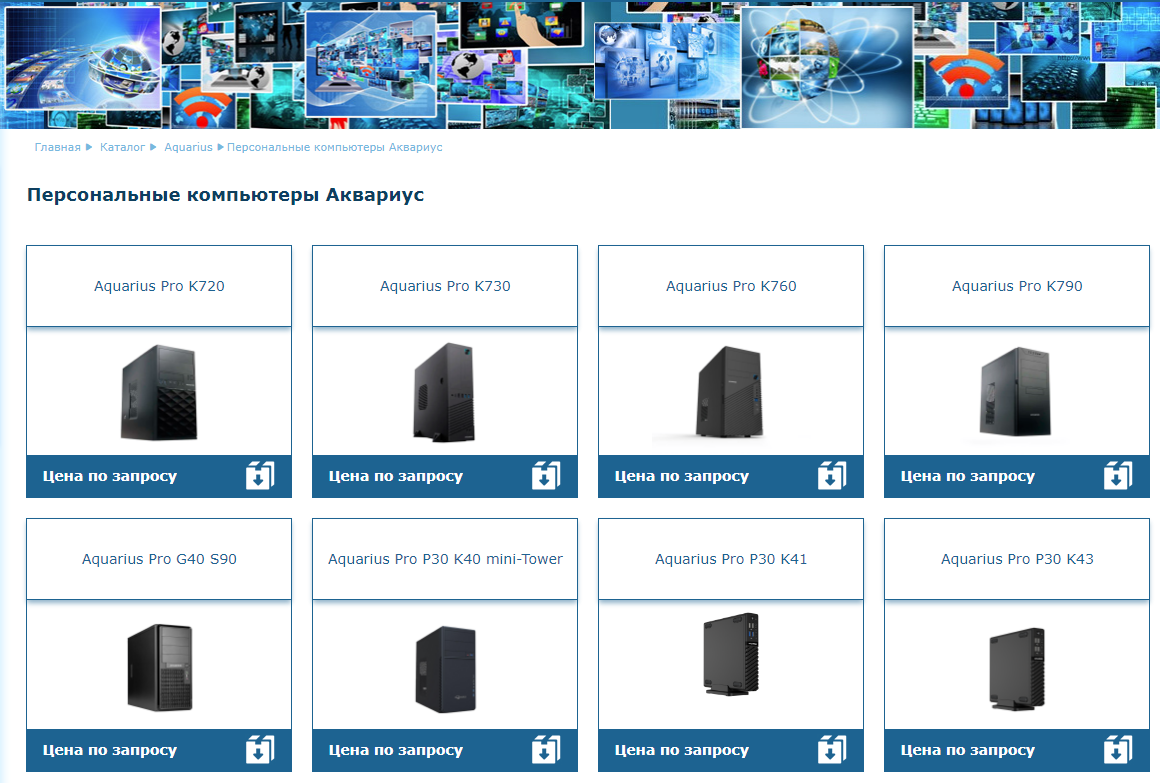This screenshot has height=783, width=1160.
Task: Click the download icon on P30 K40 mini-Tower card
Action: [x=546, y=749]
